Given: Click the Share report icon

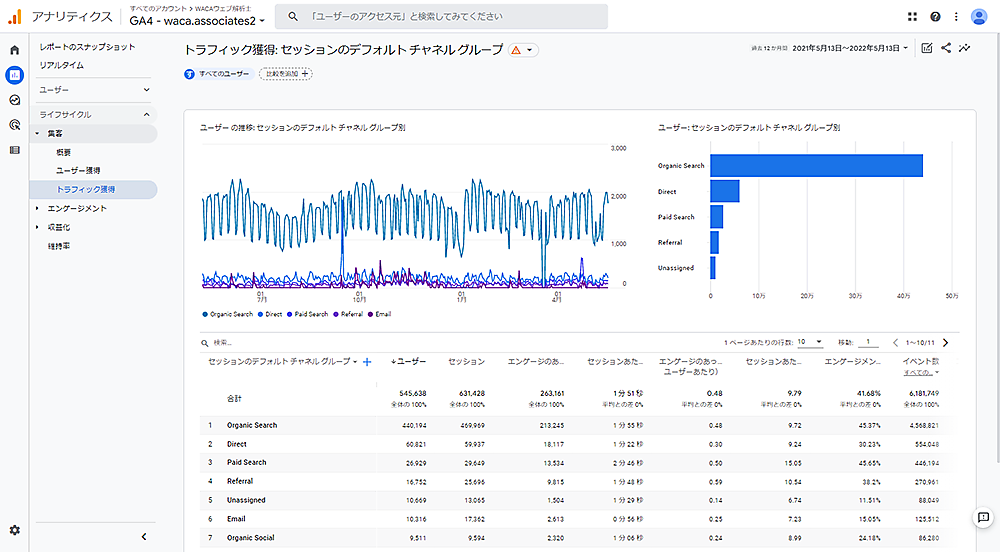Looking at the screenshot, I should coord(946,48).
